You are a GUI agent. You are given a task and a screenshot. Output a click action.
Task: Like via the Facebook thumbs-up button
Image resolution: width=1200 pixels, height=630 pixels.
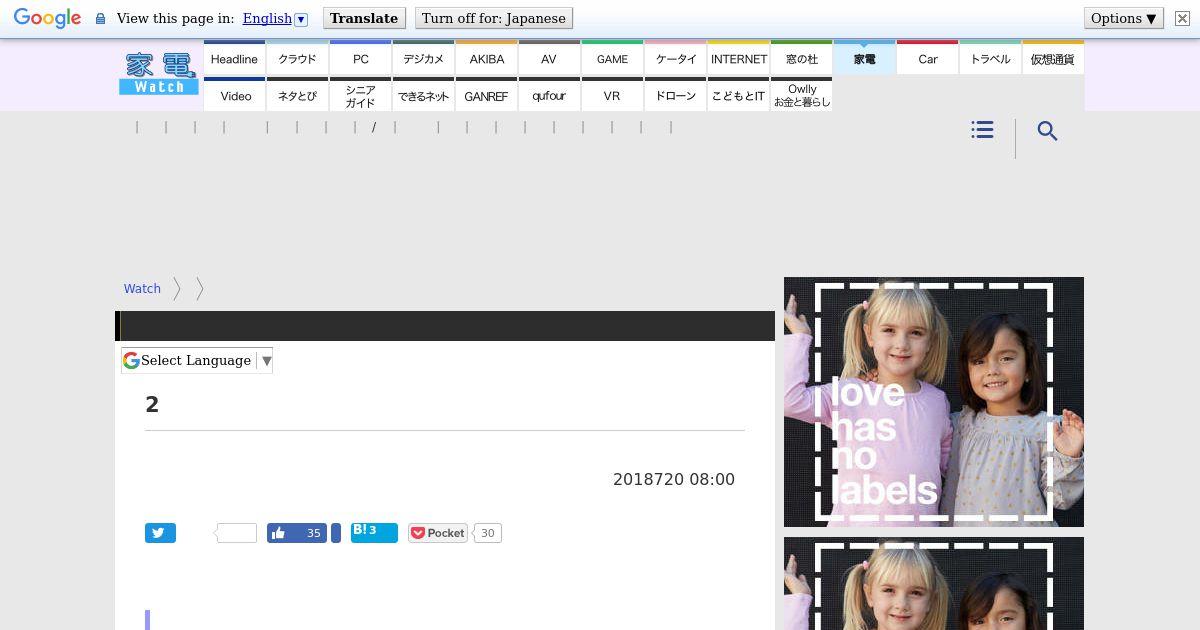pyautogui.click(x=297, y=533)
